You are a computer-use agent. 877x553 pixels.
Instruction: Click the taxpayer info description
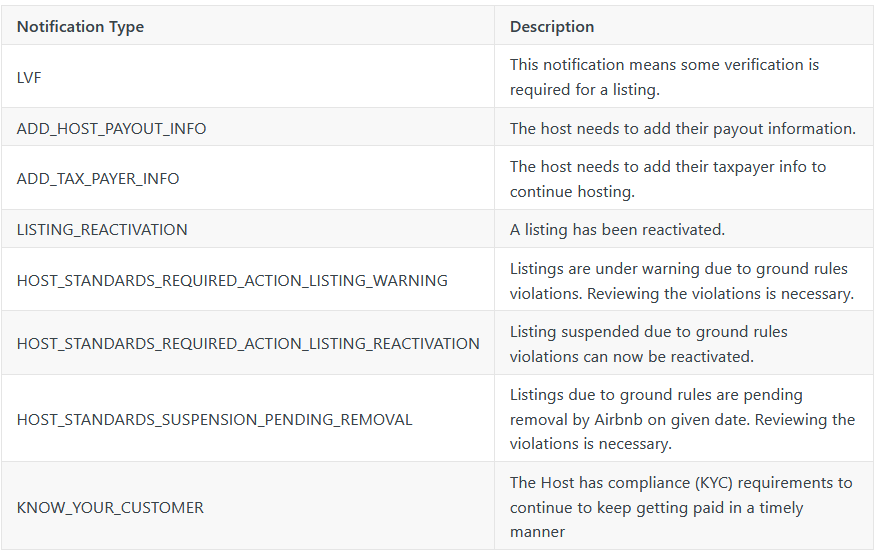(x=668, y=179)
